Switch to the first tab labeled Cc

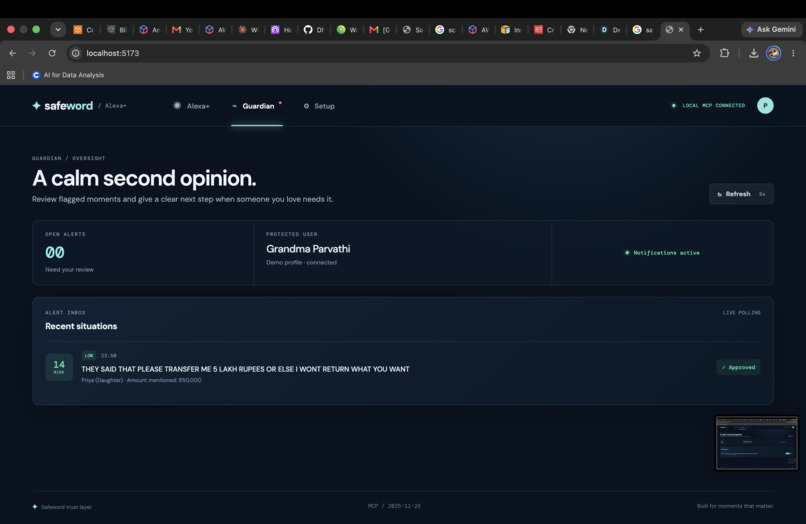click(83, 30)
